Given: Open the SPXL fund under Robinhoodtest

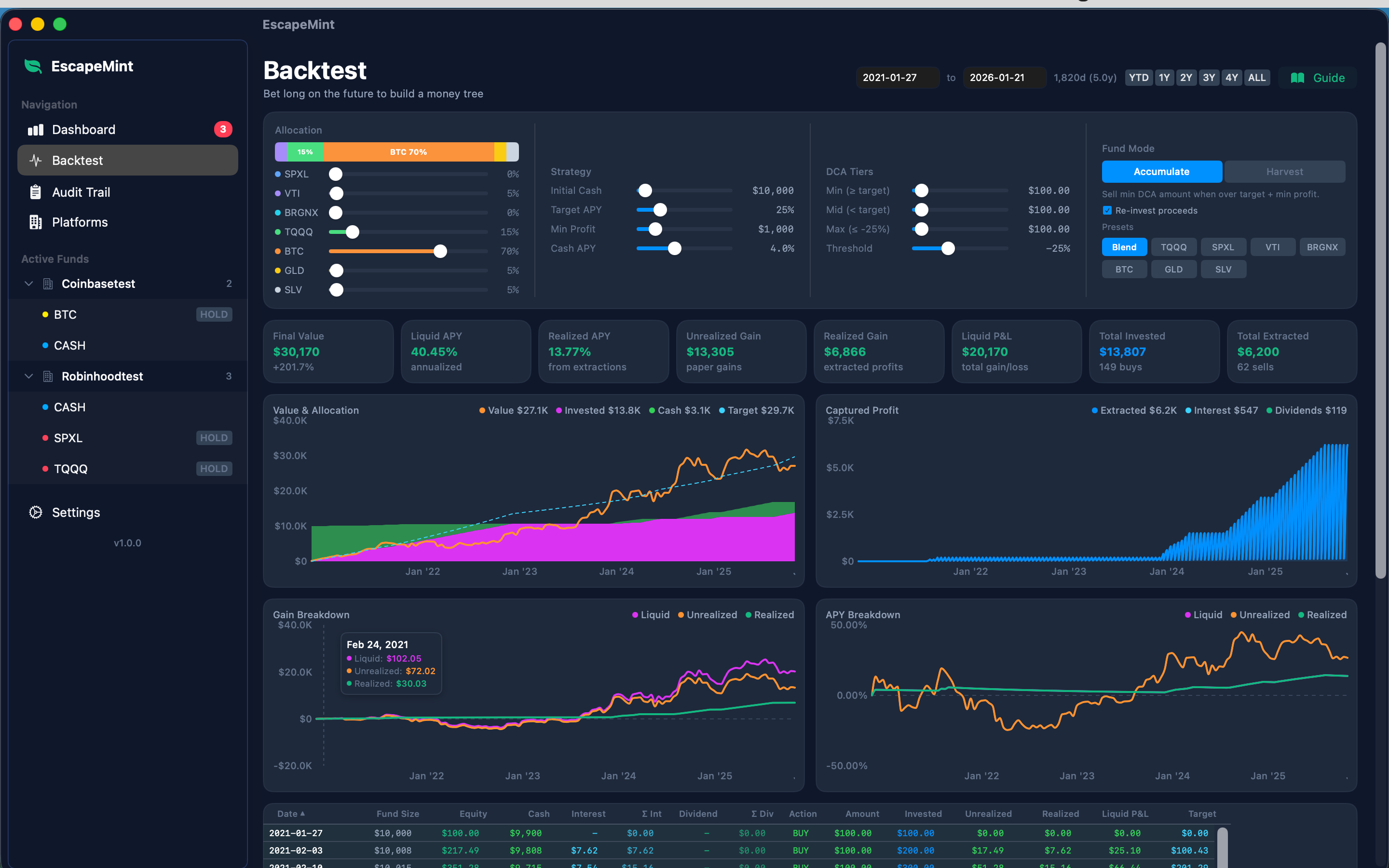Looking at the screenshot, I should [x=127, y=438].
